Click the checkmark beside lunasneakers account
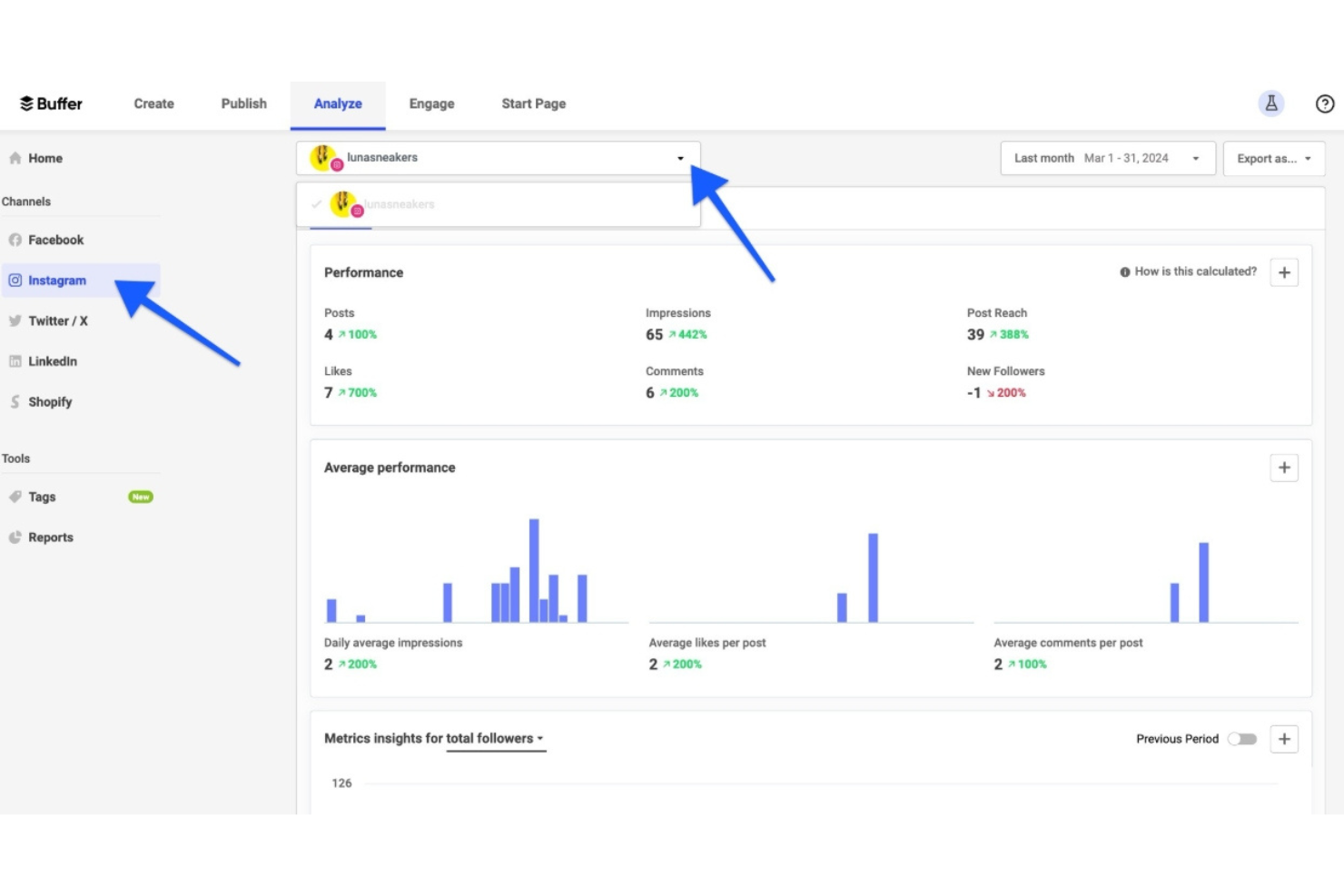Image resolution: width=1344 pixels, height=896 pixels. coord(315,203)
